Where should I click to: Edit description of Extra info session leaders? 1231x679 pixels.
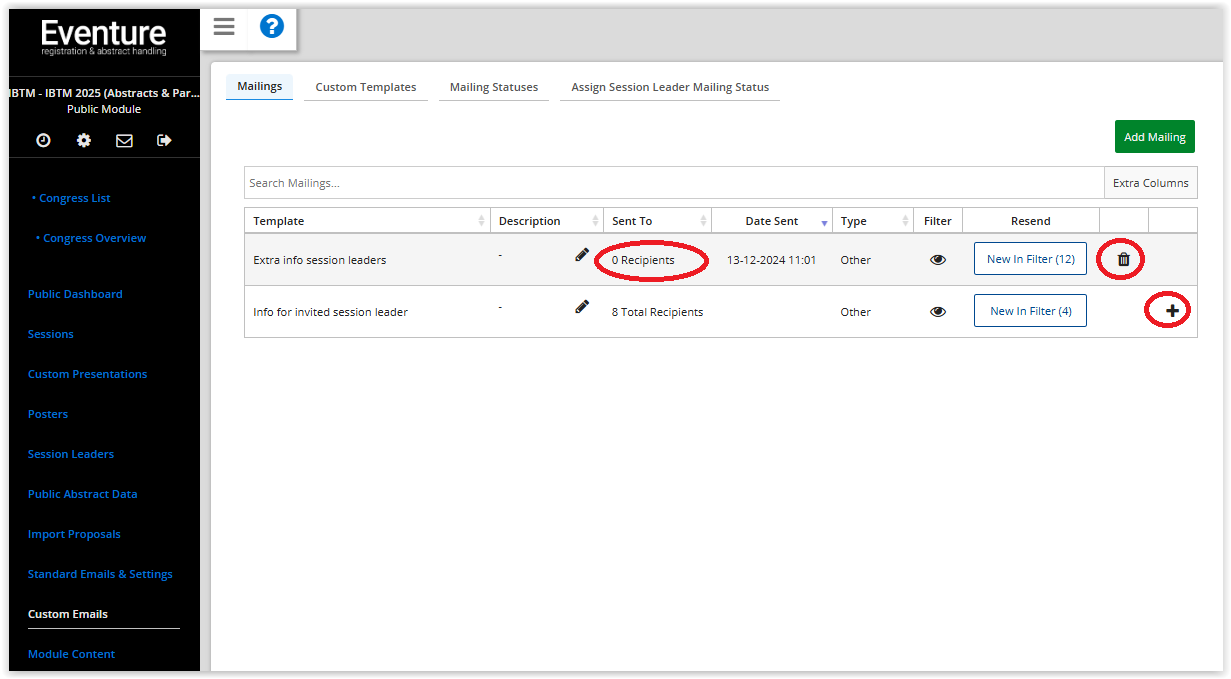[x=582, y=255]
